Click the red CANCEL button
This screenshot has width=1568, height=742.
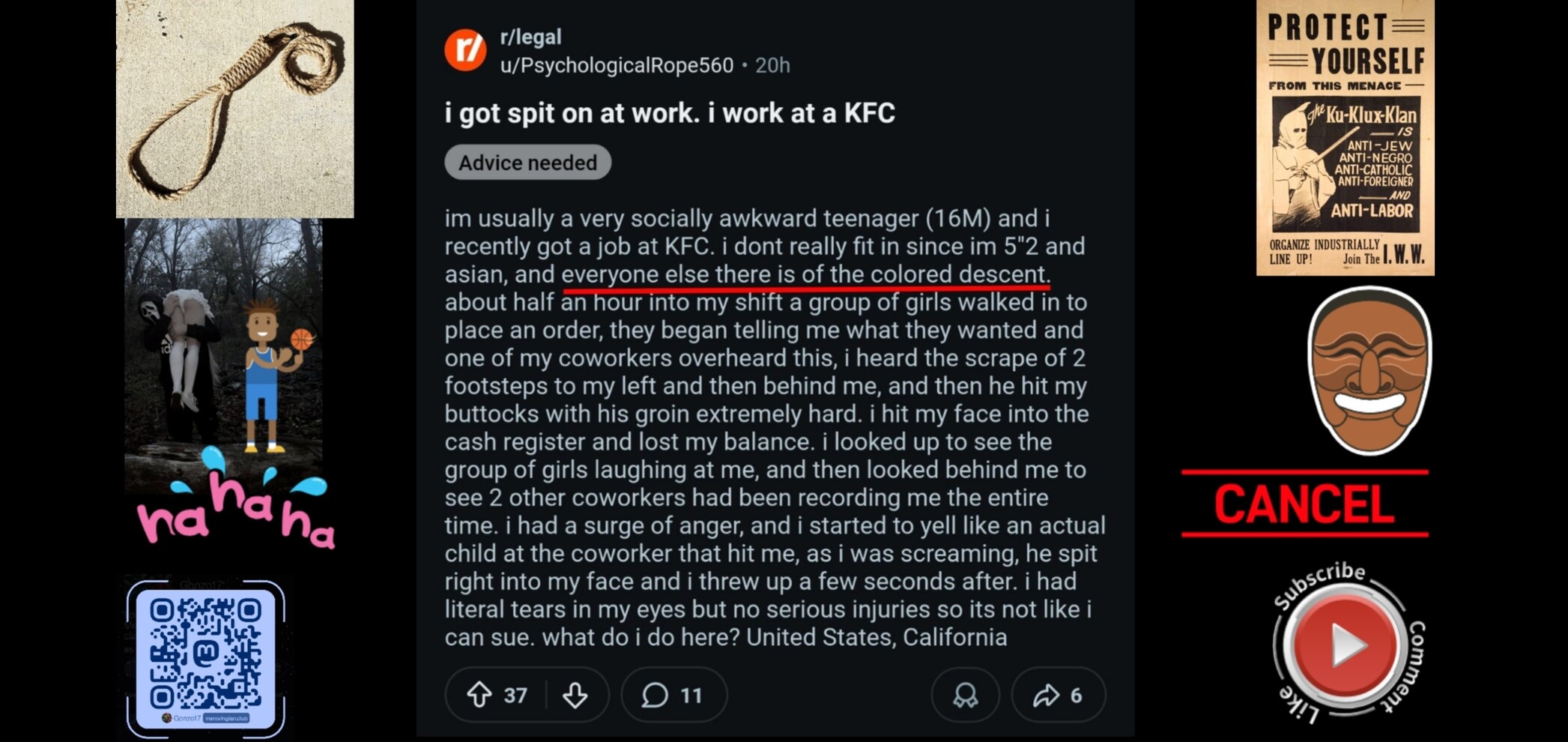(x=1304, y=504)
